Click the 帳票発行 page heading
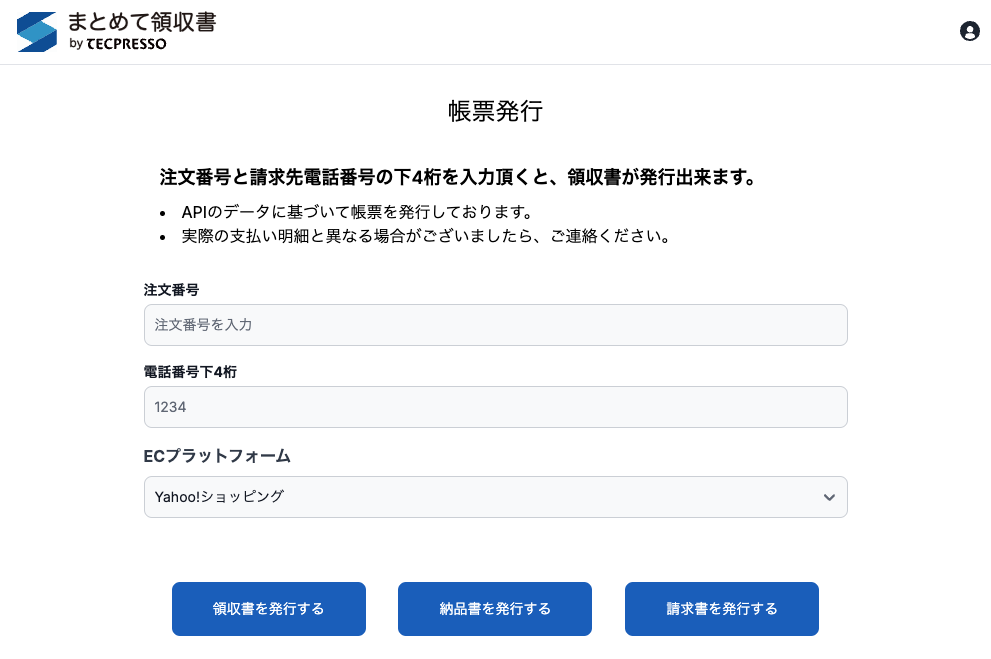This screenshot has width=991, height=659. tap(495, 111)
